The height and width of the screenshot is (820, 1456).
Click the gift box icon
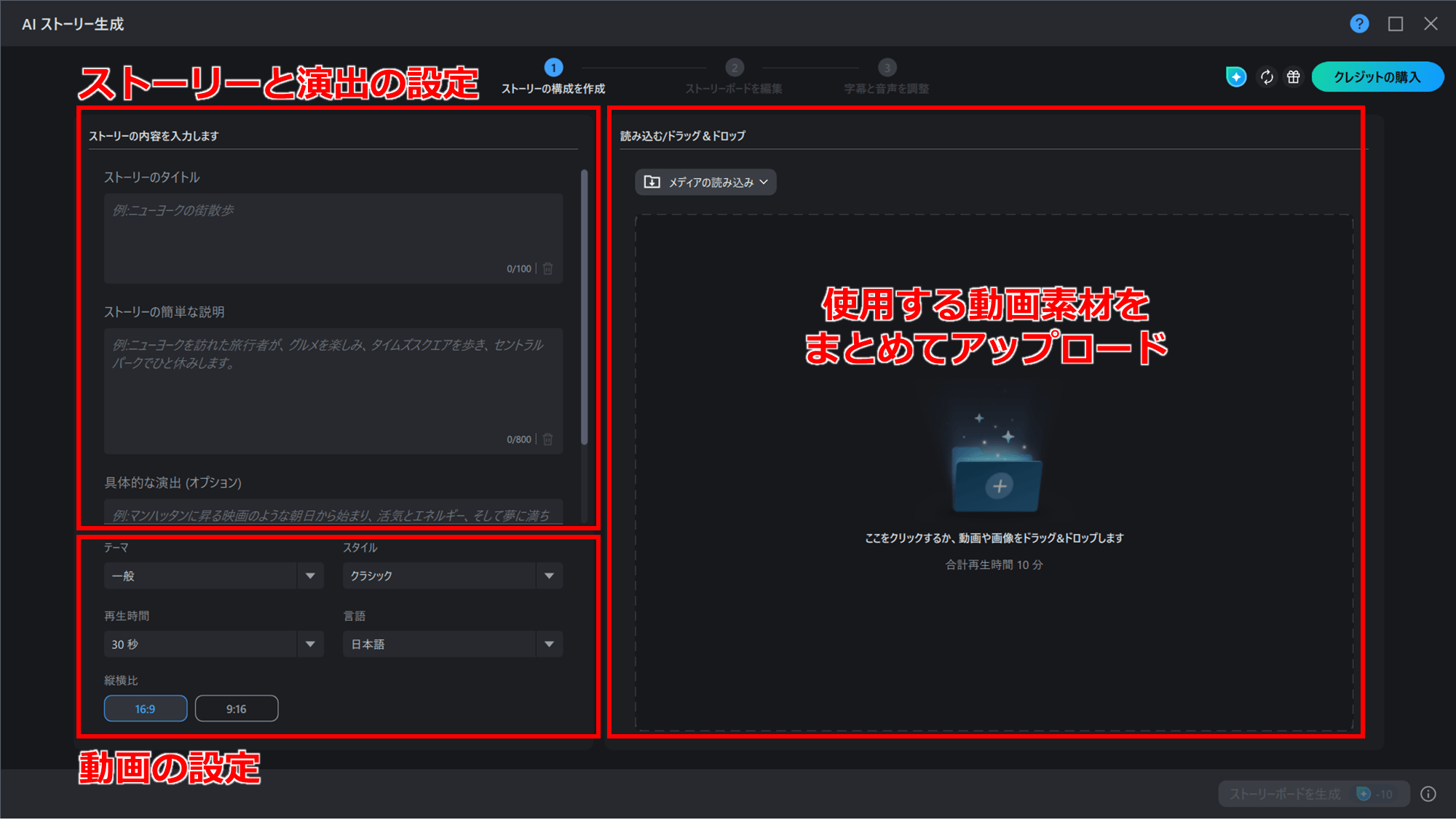coord(1293,77)
